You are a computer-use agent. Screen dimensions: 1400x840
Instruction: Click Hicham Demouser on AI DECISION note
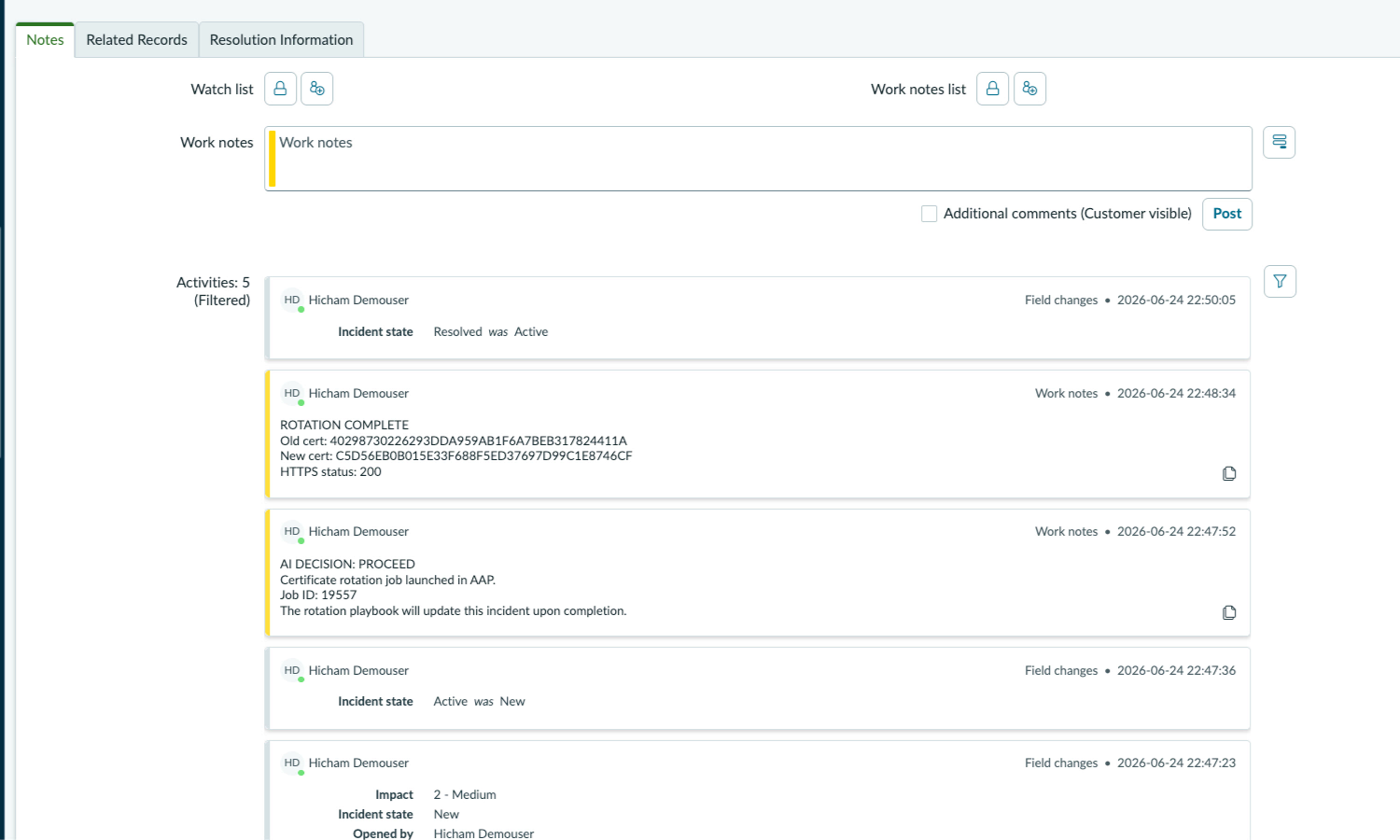click(x=358, y=532)
